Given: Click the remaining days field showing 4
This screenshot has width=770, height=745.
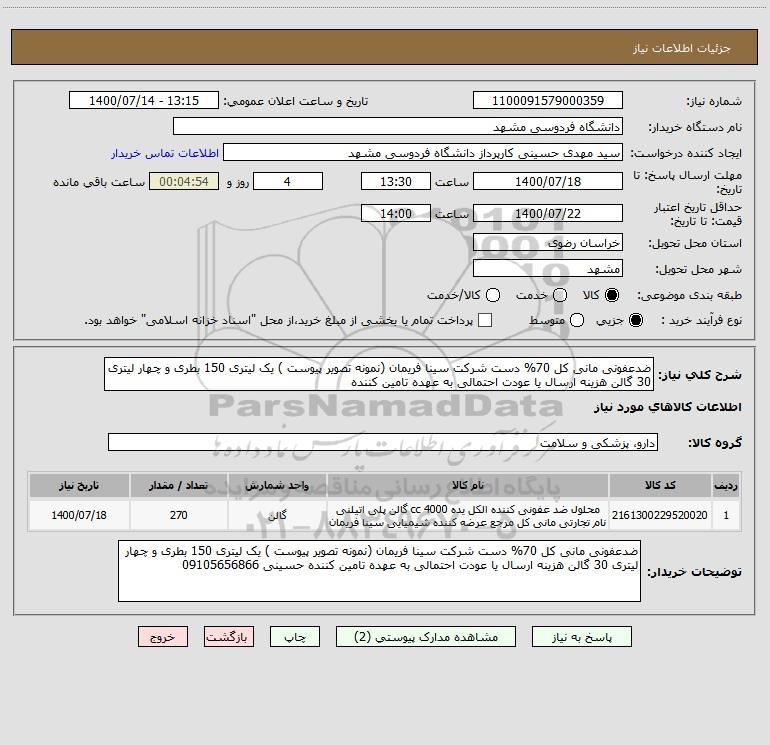Looking at the screenshot, I should [288, 181].
